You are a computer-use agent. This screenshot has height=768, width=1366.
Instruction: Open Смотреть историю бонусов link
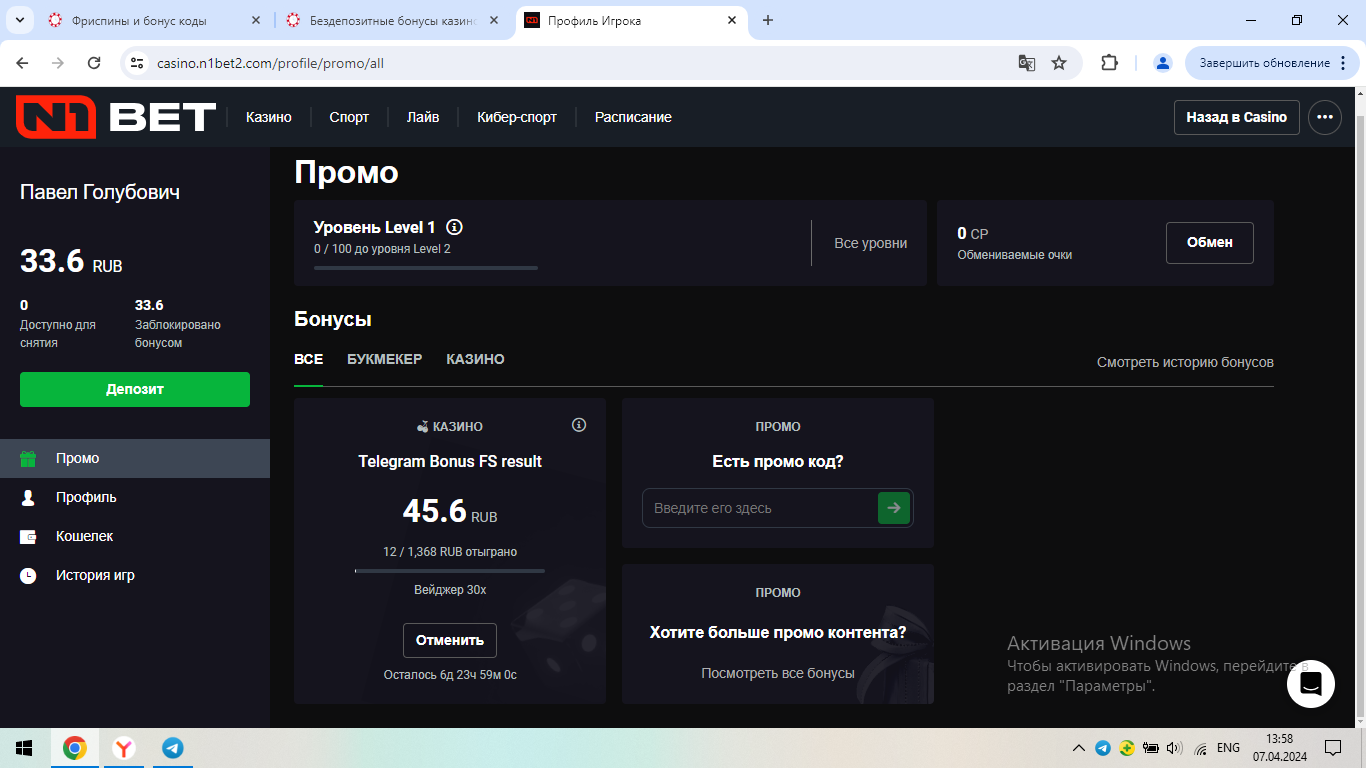1185,362
